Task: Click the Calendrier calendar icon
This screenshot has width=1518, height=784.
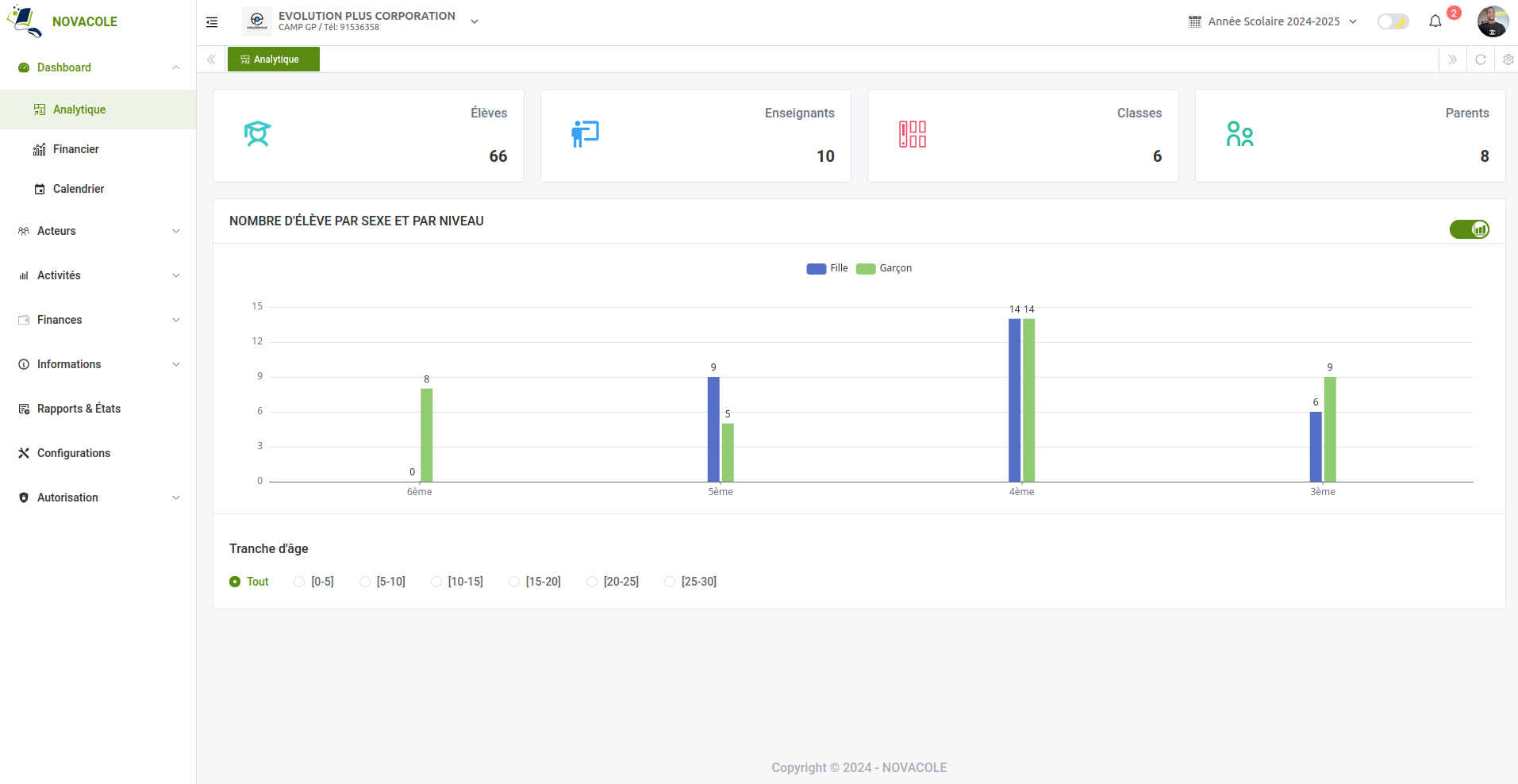Action: [x=40, y=189]
